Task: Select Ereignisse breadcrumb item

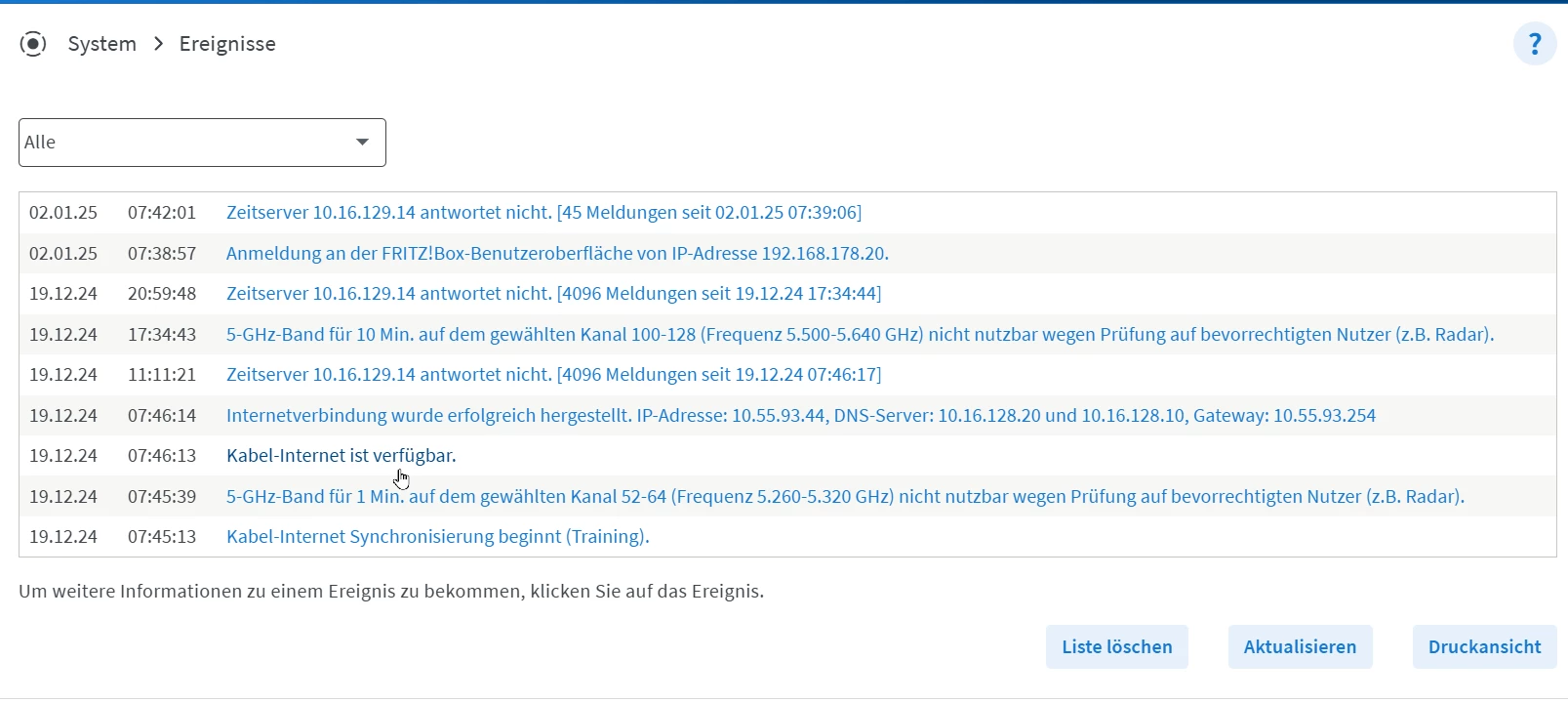Action: [227, 44]
